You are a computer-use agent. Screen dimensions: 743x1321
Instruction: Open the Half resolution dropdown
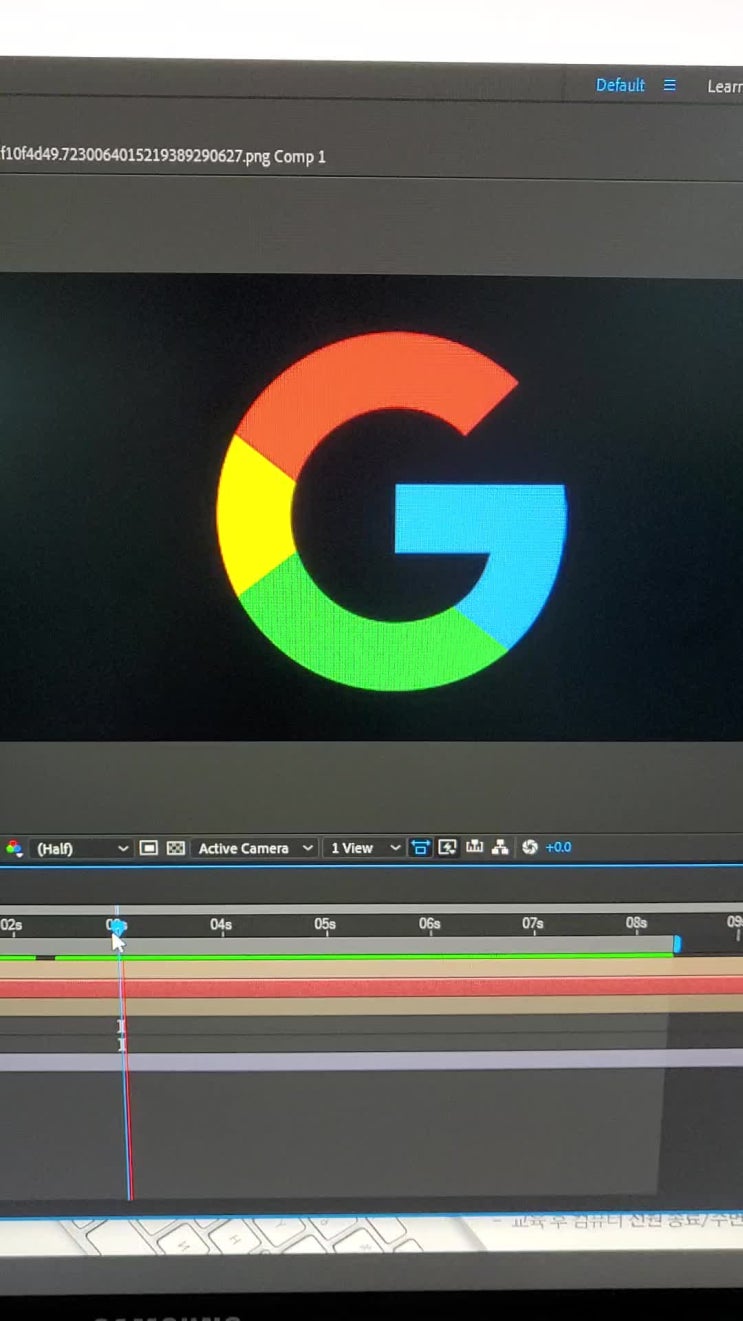click(x=82, y=848)
